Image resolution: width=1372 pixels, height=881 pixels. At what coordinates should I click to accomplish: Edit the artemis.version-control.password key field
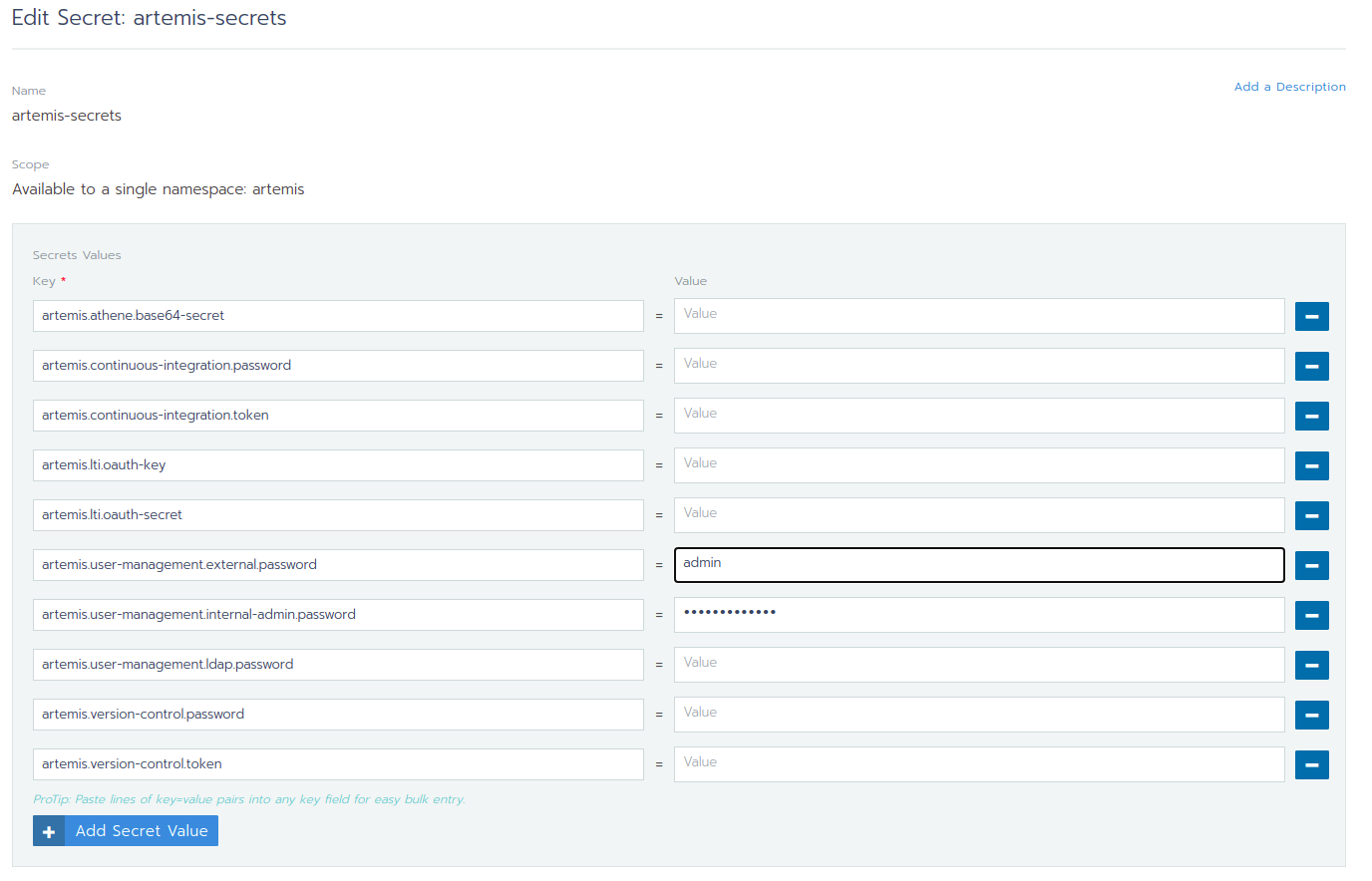[337, 715]
